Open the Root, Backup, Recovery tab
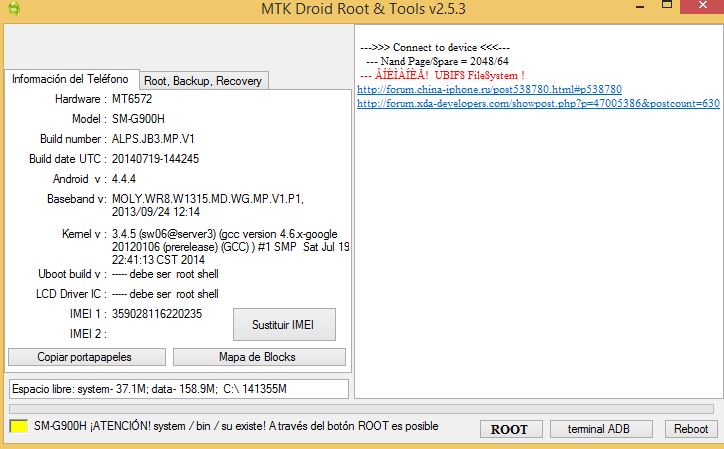 click(x=203, y=81)
